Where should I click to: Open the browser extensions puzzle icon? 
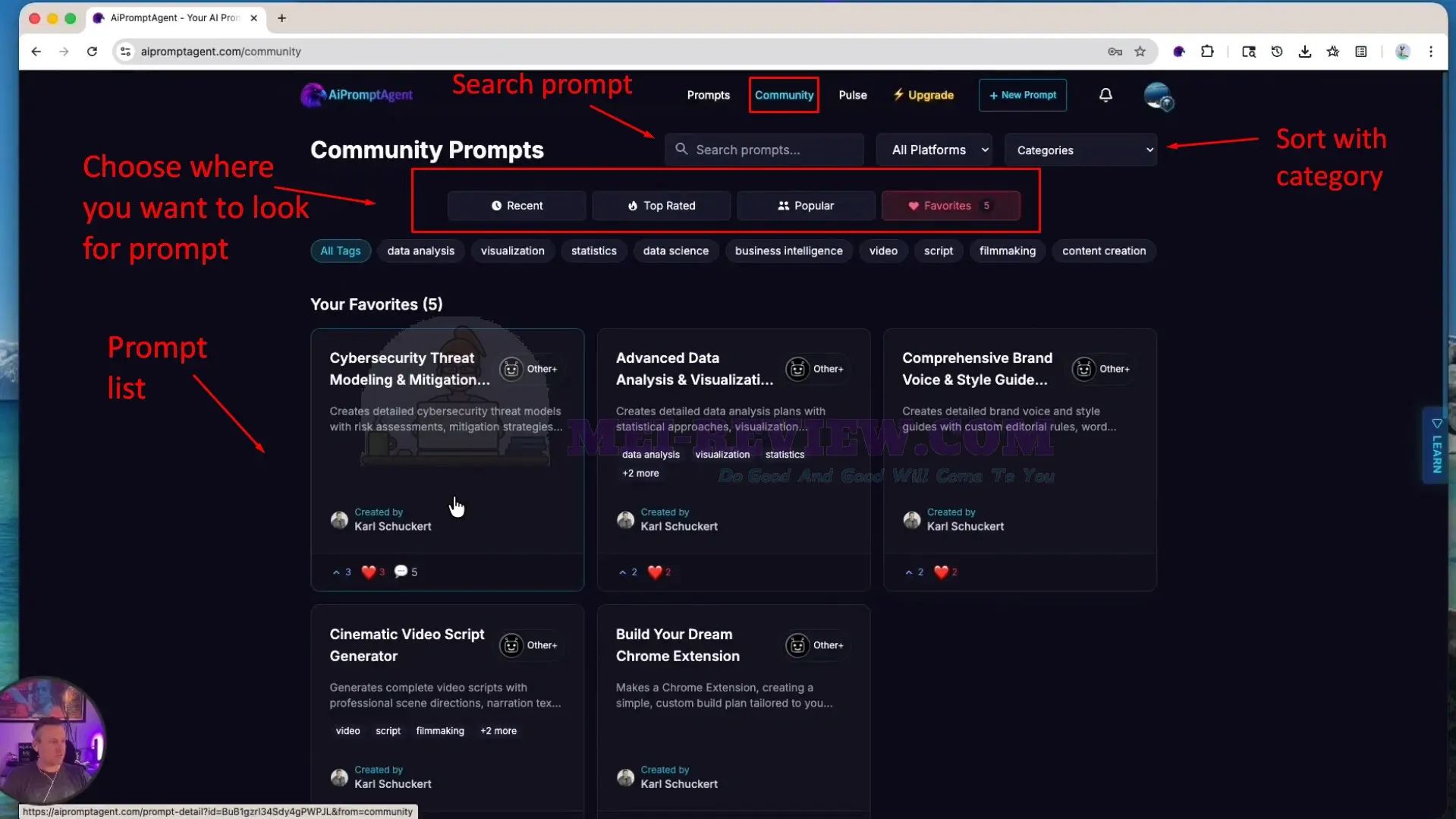[1207, 52]
